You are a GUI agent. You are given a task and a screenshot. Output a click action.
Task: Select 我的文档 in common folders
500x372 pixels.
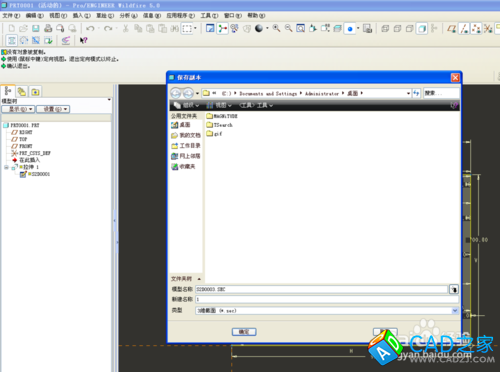186,135
